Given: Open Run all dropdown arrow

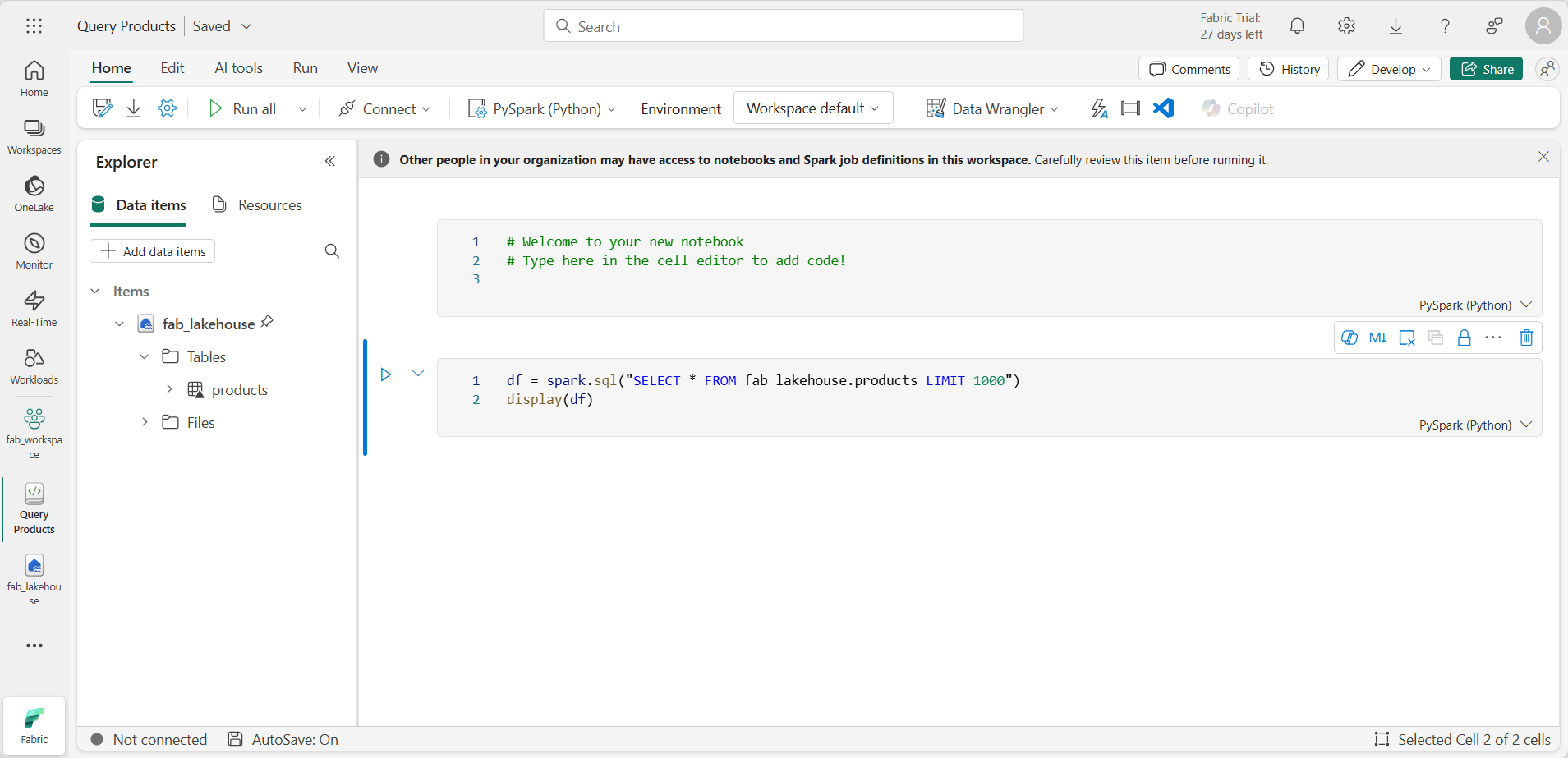Looking at the screenshot, I should [302, 109].
